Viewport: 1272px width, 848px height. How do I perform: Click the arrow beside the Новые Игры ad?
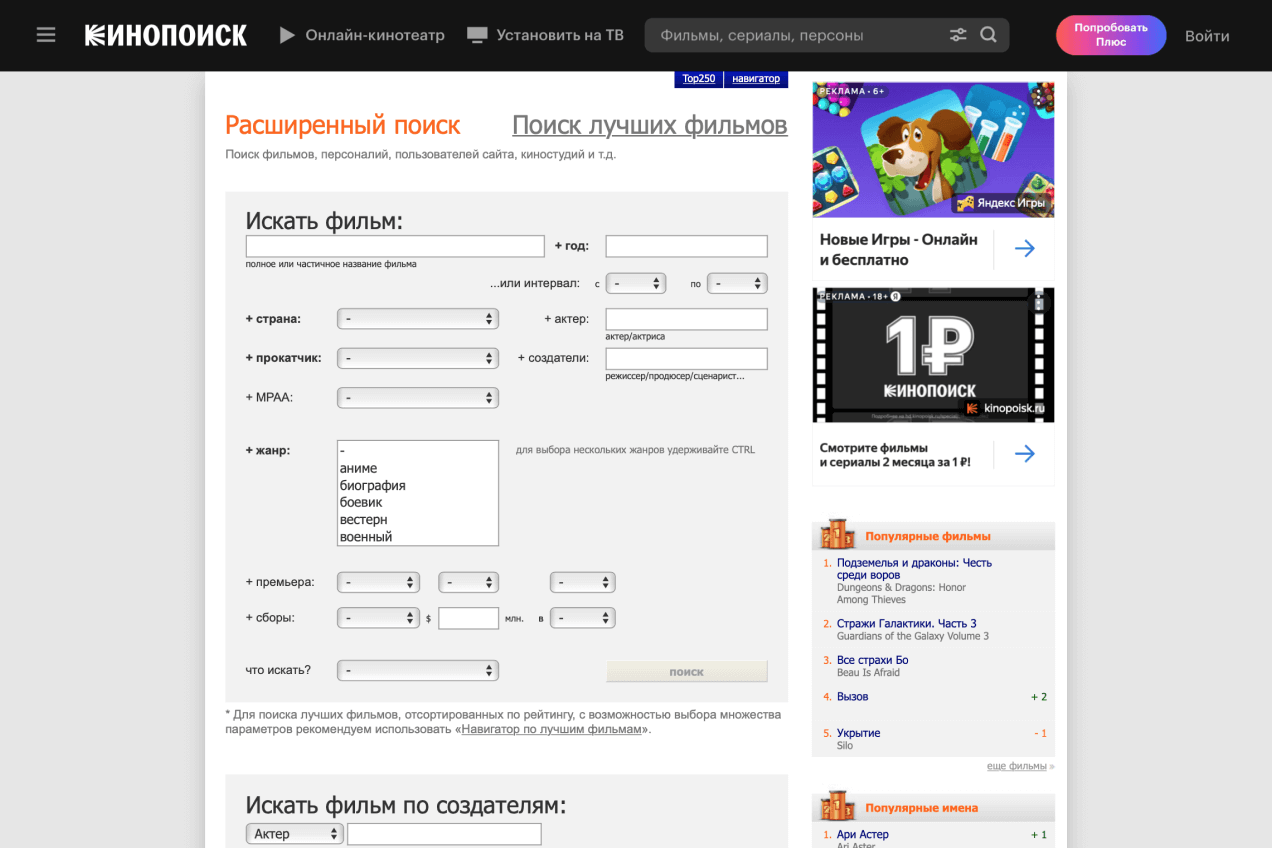(x=1024, y=249)
